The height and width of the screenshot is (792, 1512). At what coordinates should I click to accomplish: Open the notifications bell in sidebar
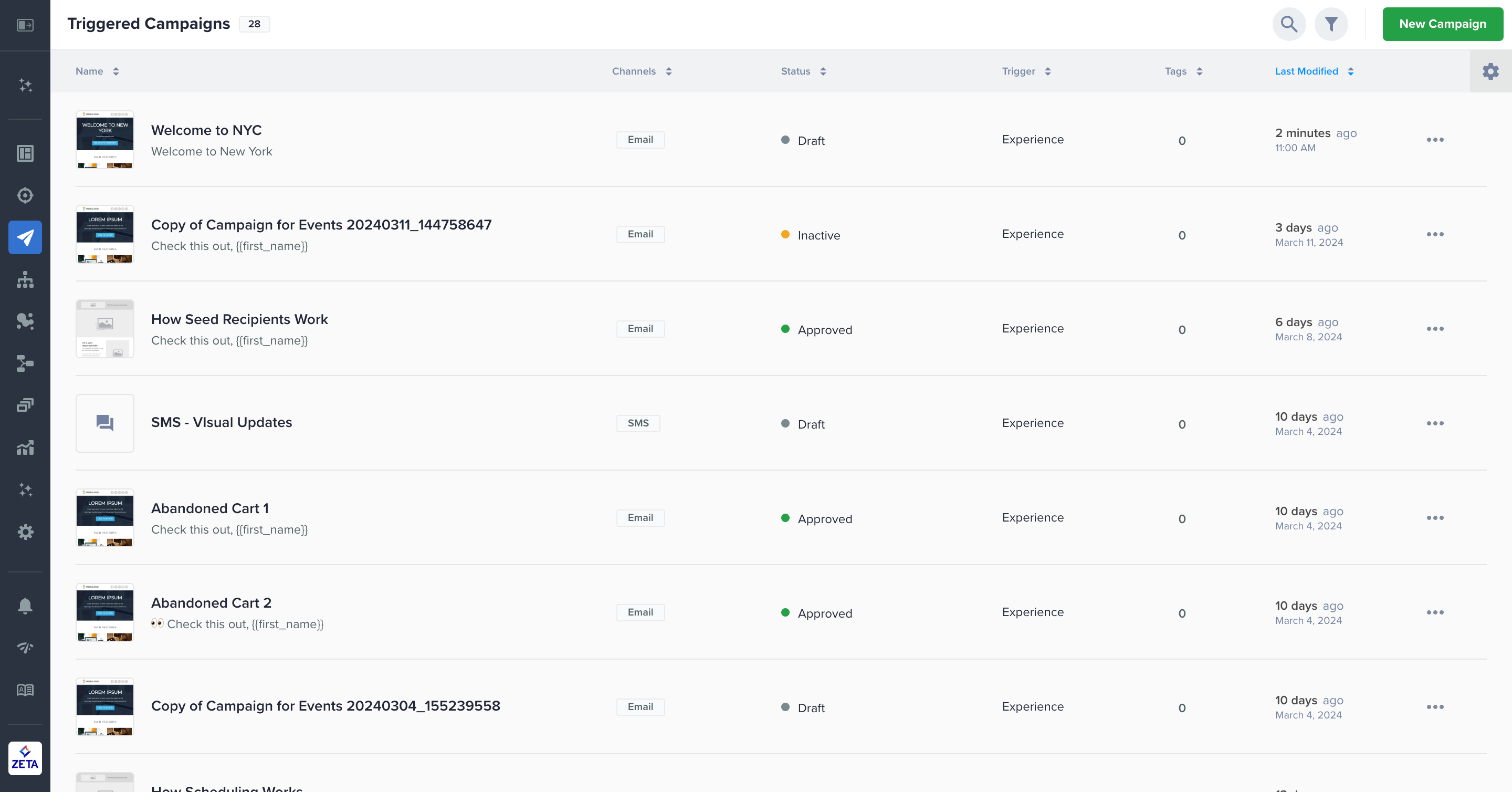(25, 606)
